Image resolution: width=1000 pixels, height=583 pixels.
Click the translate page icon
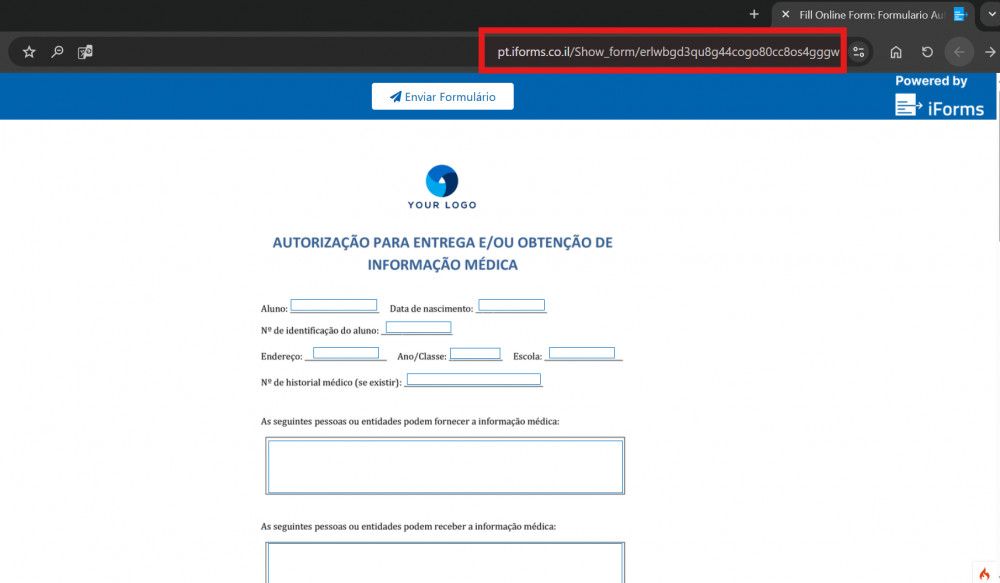coord(85,52)
